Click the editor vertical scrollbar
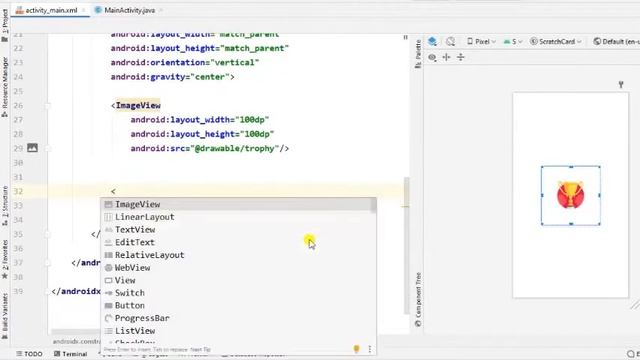 pos(406,245)
